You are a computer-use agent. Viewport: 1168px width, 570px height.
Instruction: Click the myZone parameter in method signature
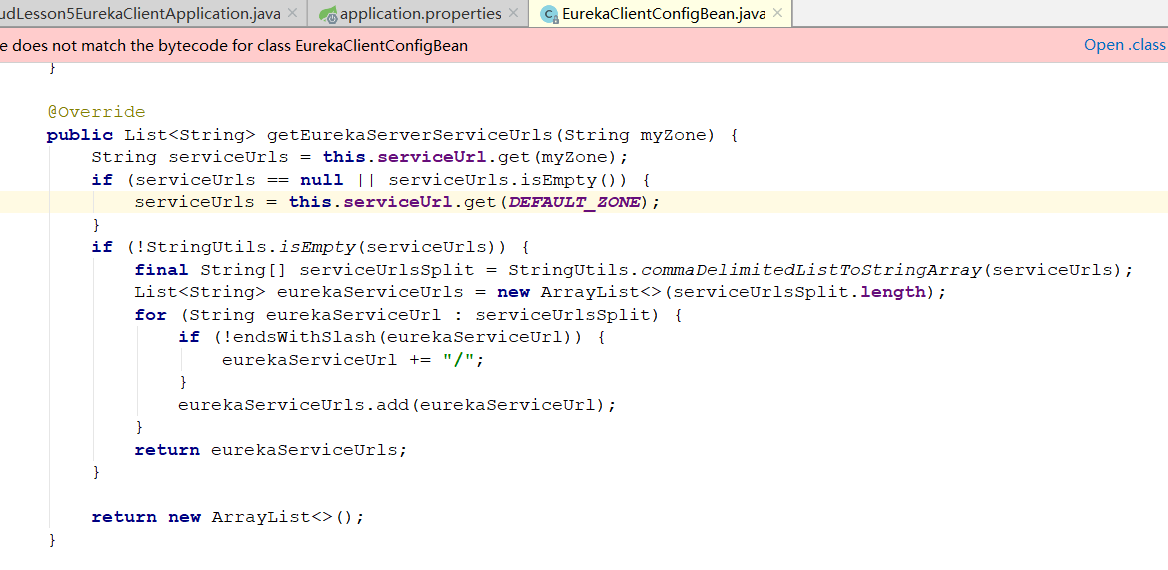(x=673, y=135)
